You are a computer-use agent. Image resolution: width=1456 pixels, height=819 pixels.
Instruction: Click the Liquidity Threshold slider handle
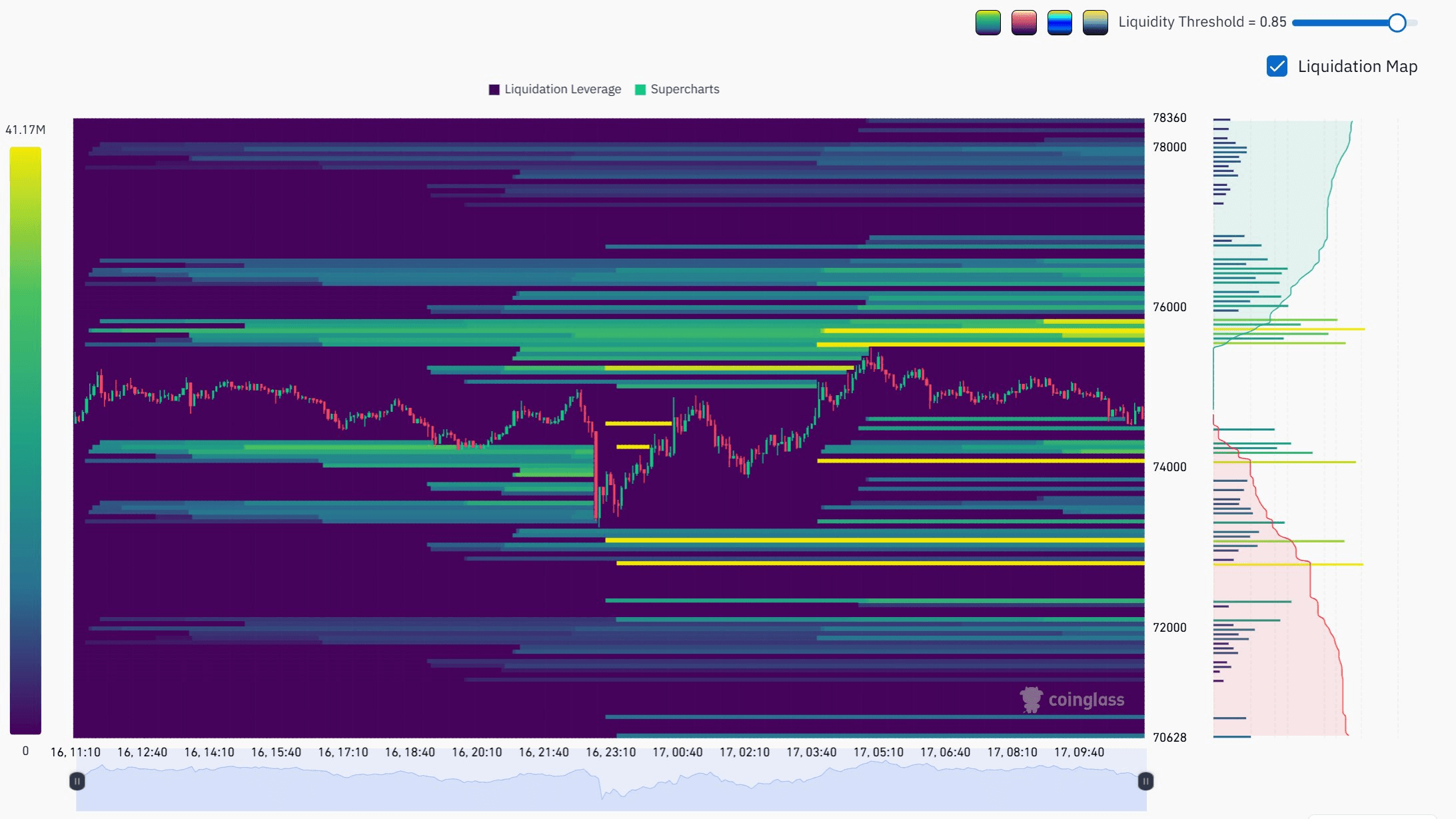tap(1397, 23)
